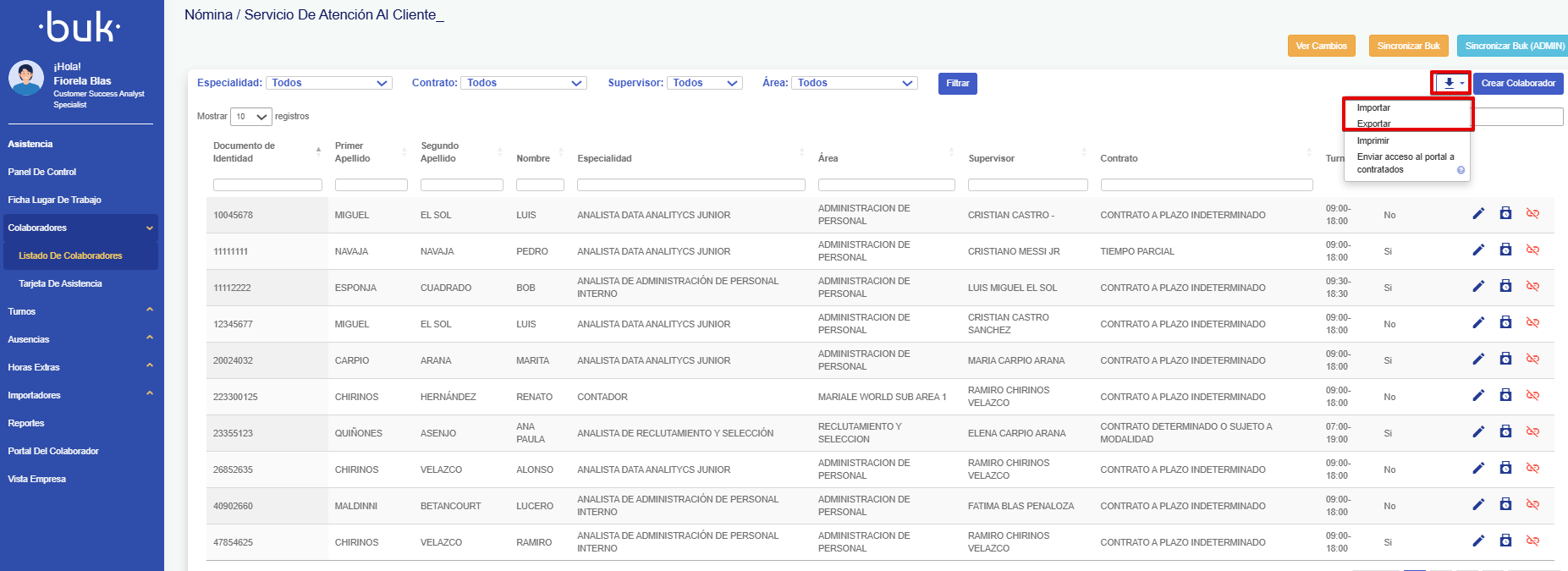Open the Mostrar registros count dropdown
The width and height of the screenshot is (1568, 571).
coord(252,117)
